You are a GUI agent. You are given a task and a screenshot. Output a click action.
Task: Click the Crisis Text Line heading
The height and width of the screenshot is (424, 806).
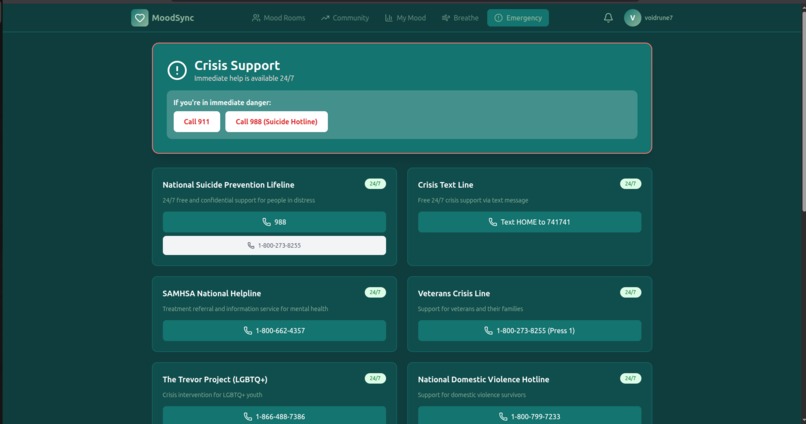pos(446,185)
